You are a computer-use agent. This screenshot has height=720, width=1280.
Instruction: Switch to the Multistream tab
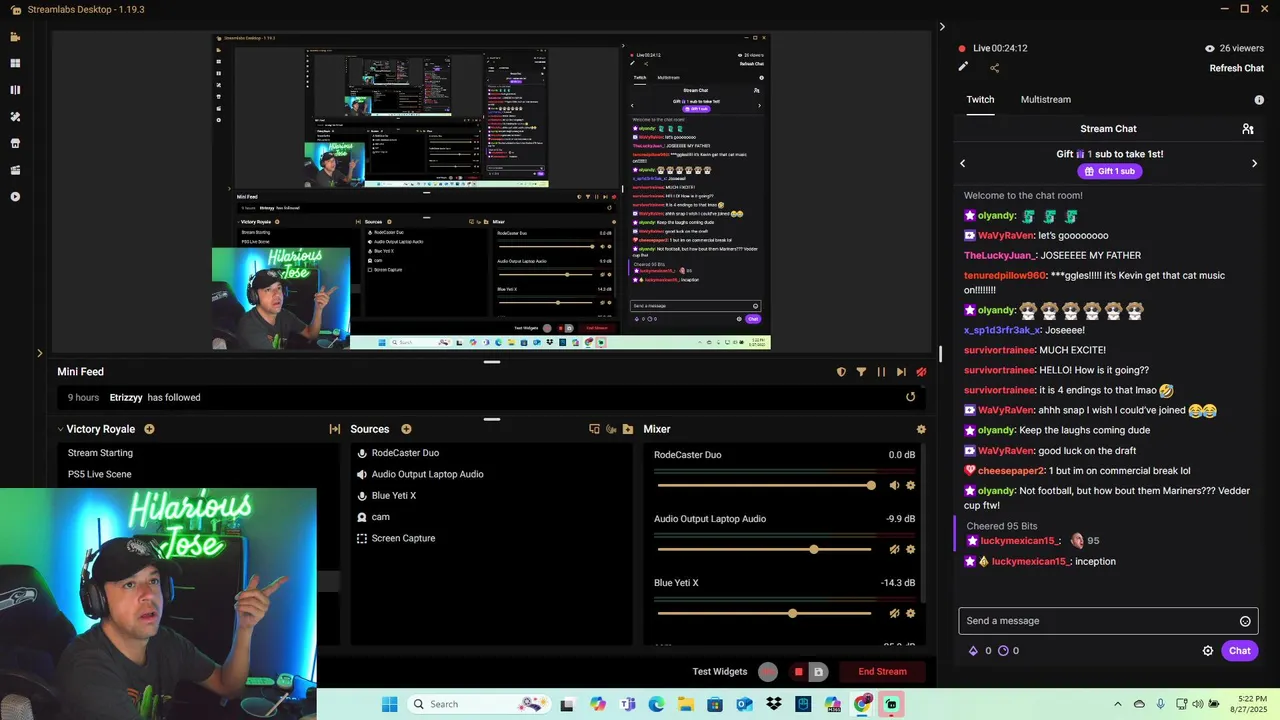click(1046, 100)
